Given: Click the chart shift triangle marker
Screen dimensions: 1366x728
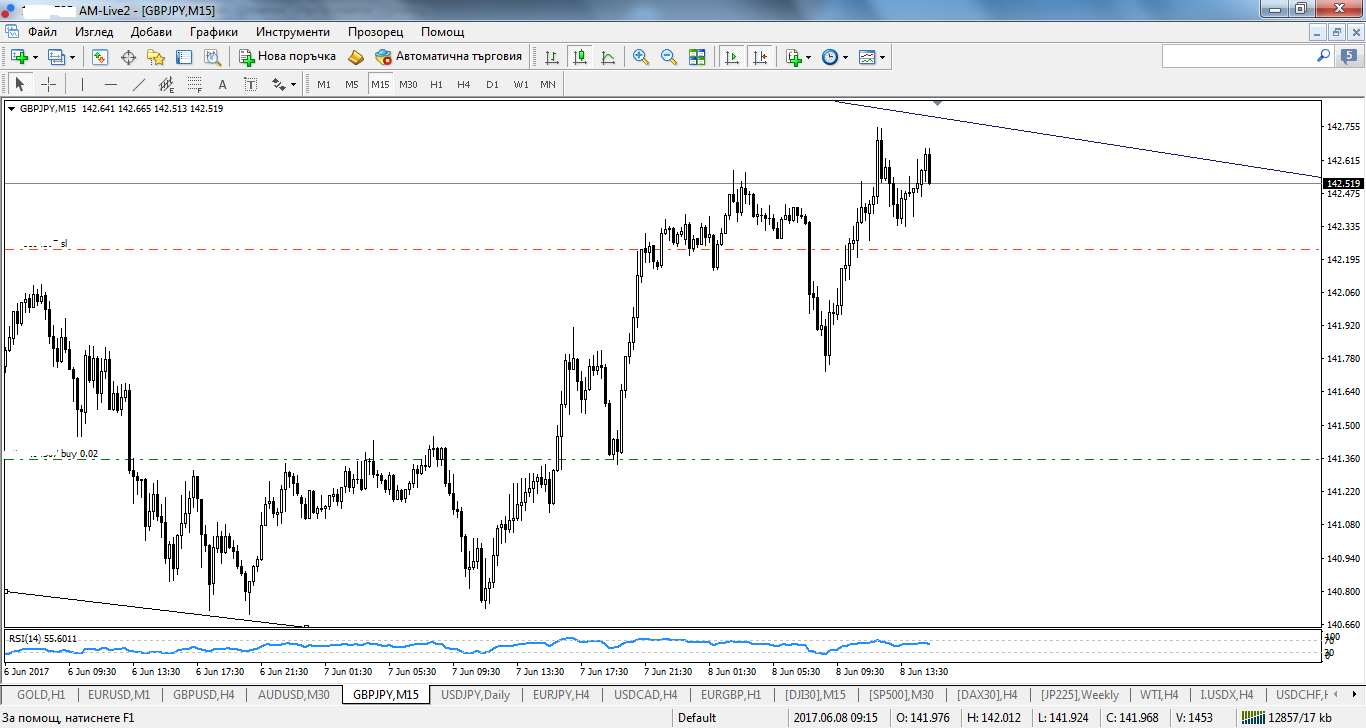Looking at the screenshot, I should (937, 103).
